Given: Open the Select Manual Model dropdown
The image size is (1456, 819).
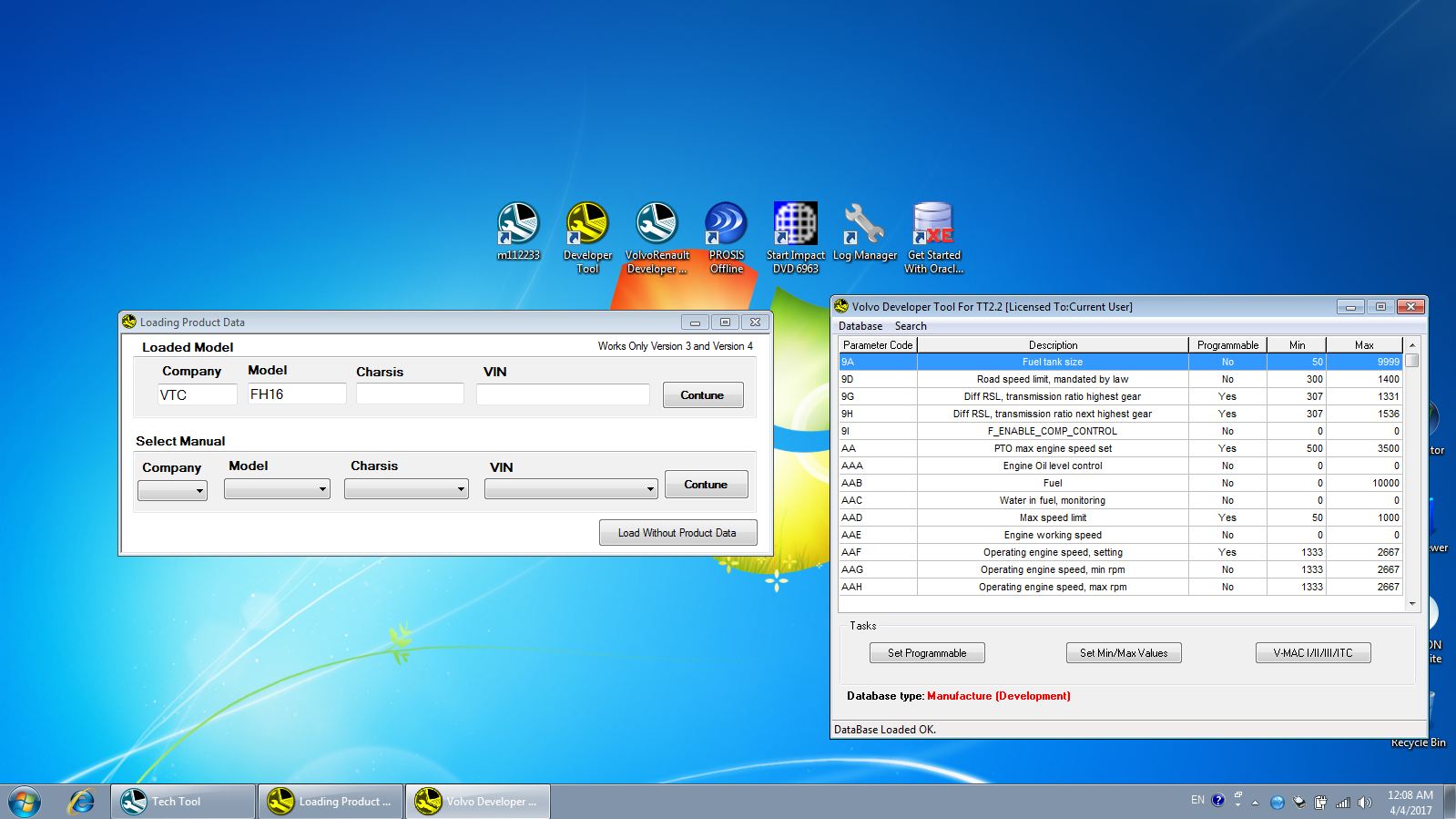Looking at the screenshot, I should [277, 489].
